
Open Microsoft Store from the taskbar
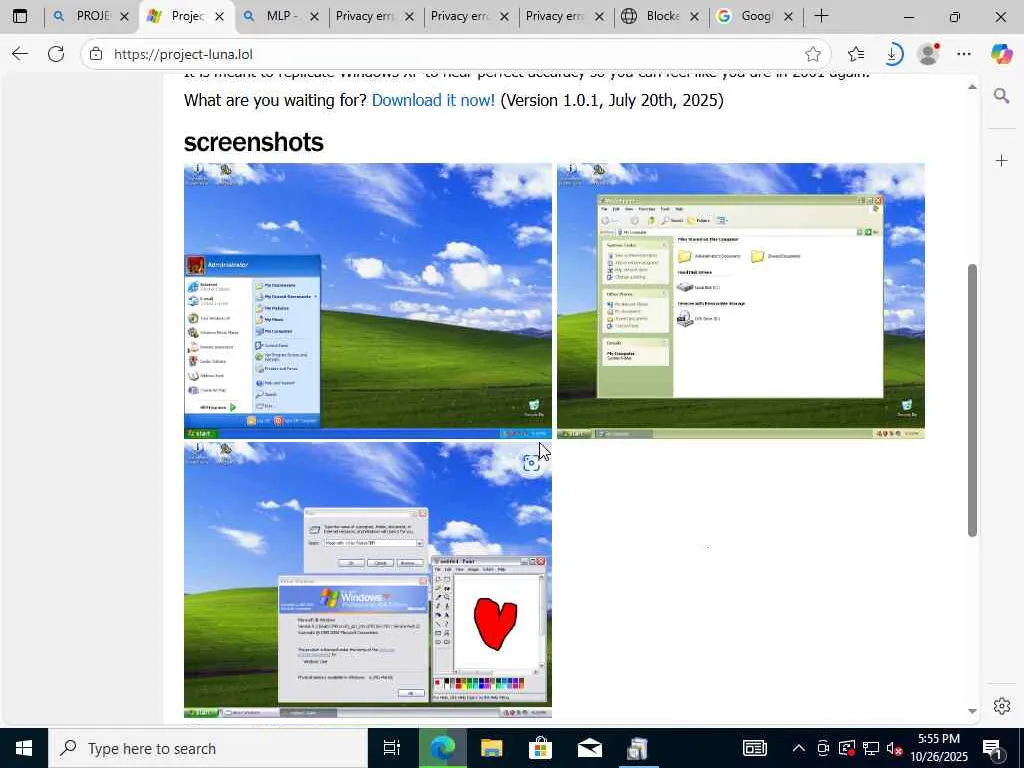point(540,748)
